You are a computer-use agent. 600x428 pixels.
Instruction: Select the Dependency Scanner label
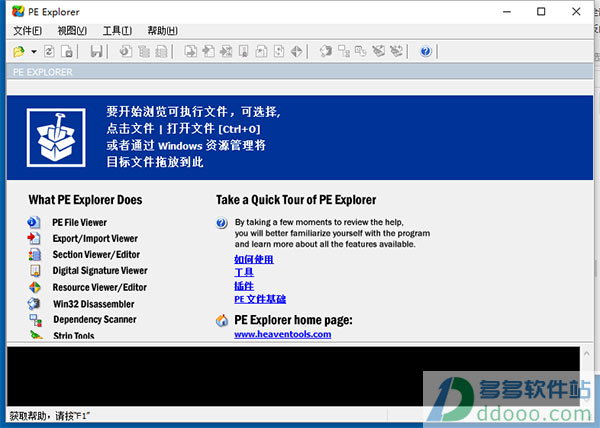[95, 319]
